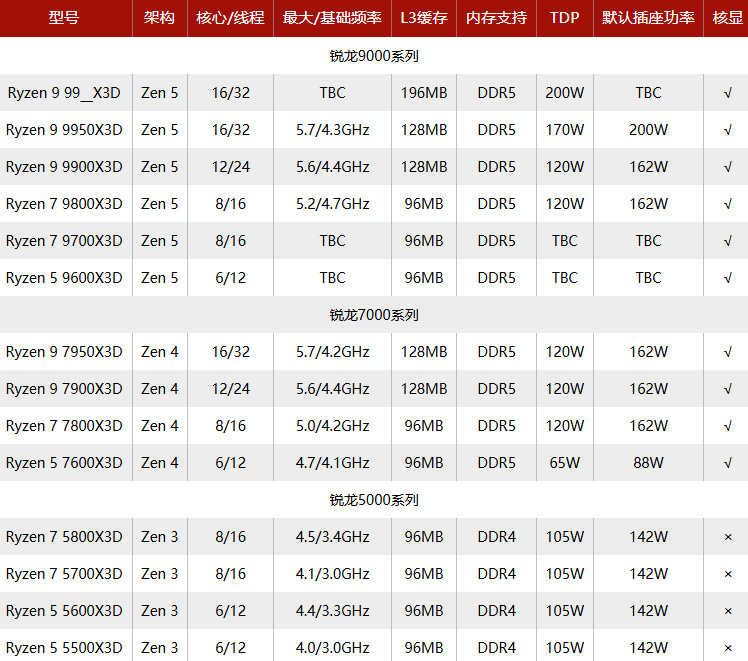Select the 5.2/4.7GHz frequency cell
This screenshot has height=661, width=748.
tap(332, 204)
